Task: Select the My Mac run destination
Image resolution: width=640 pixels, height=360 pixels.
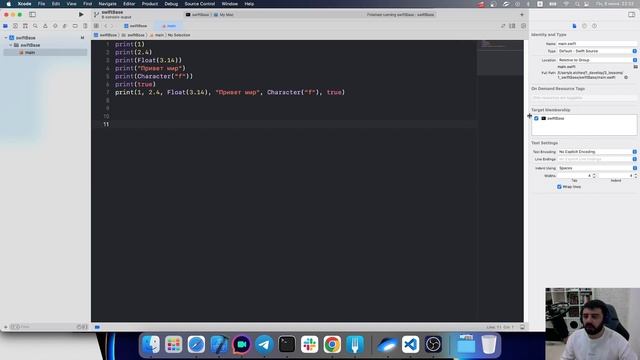Action: (x=224, y=14)
